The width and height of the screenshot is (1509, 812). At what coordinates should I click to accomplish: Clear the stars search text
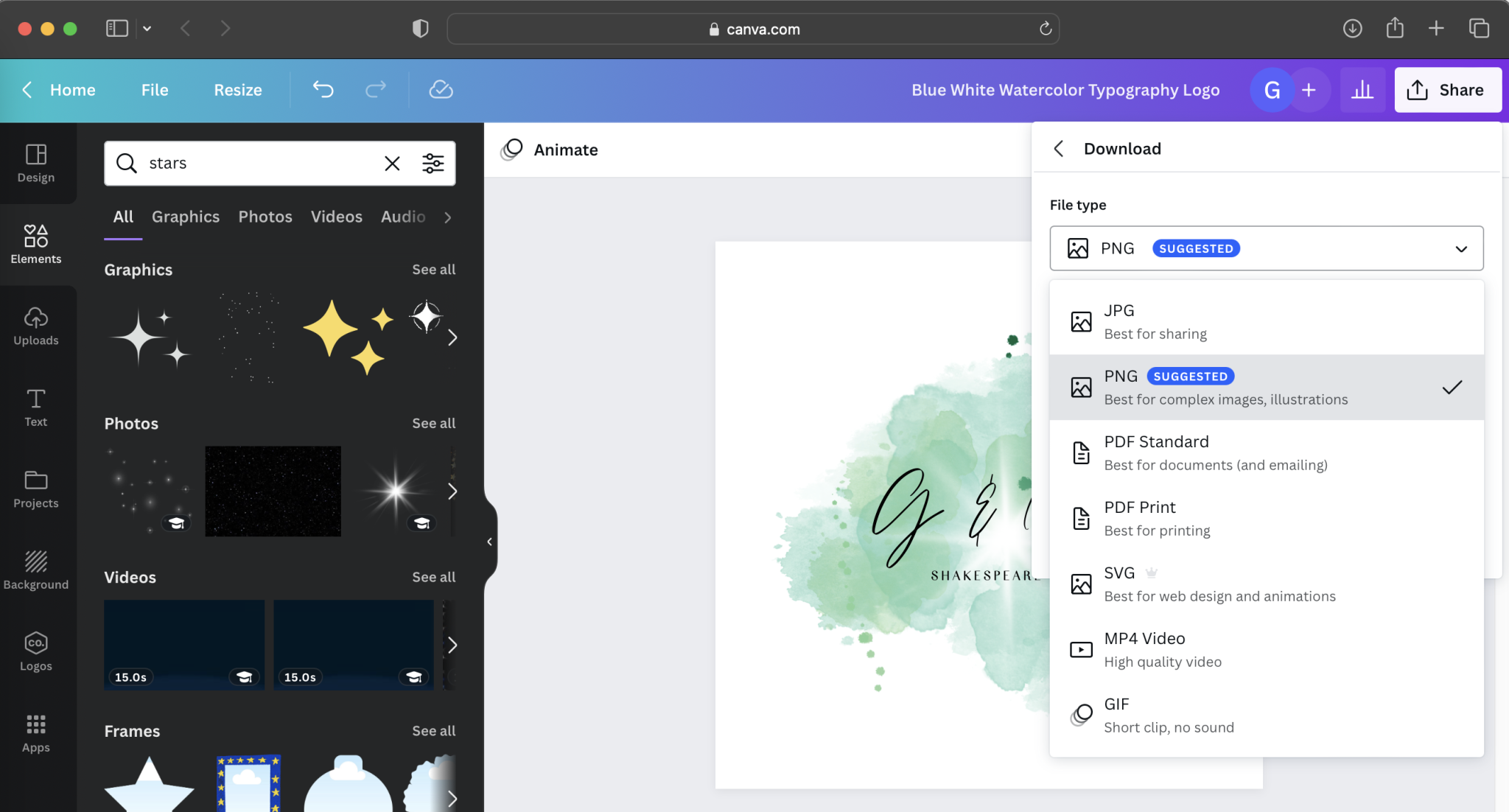[x=392, y=163]
